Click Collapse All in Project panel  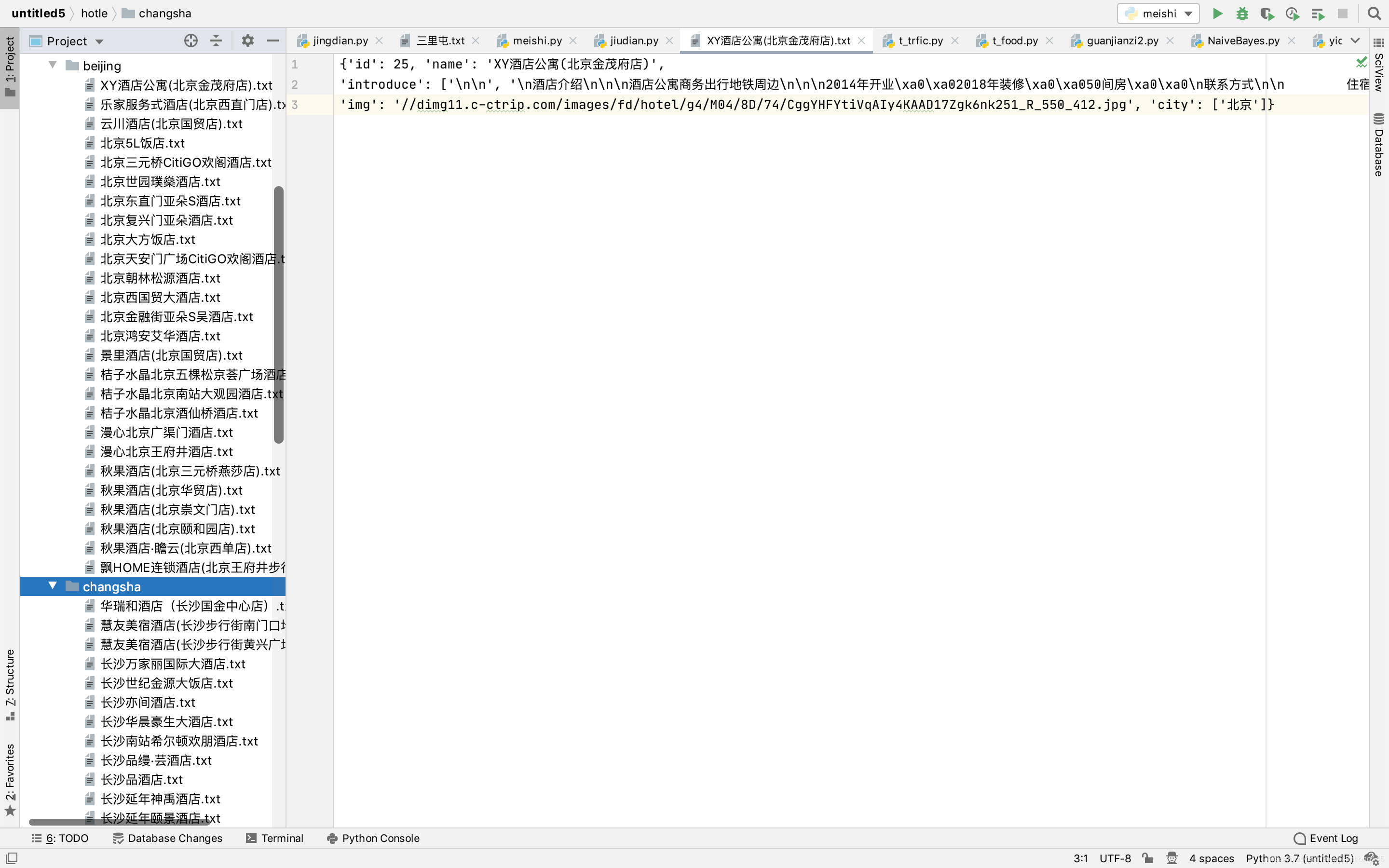pyautogui.click(x=216, y=41)
